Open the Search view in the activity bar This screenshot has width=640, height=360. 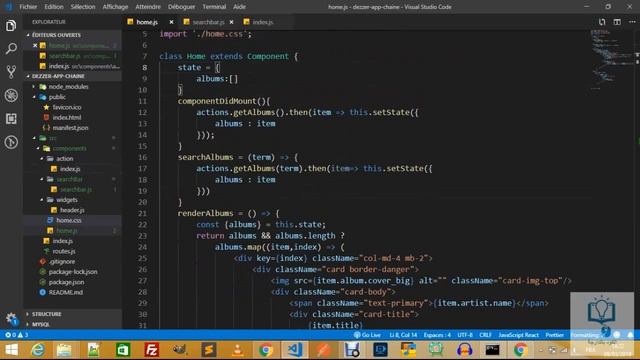click(x=11, y=49)
